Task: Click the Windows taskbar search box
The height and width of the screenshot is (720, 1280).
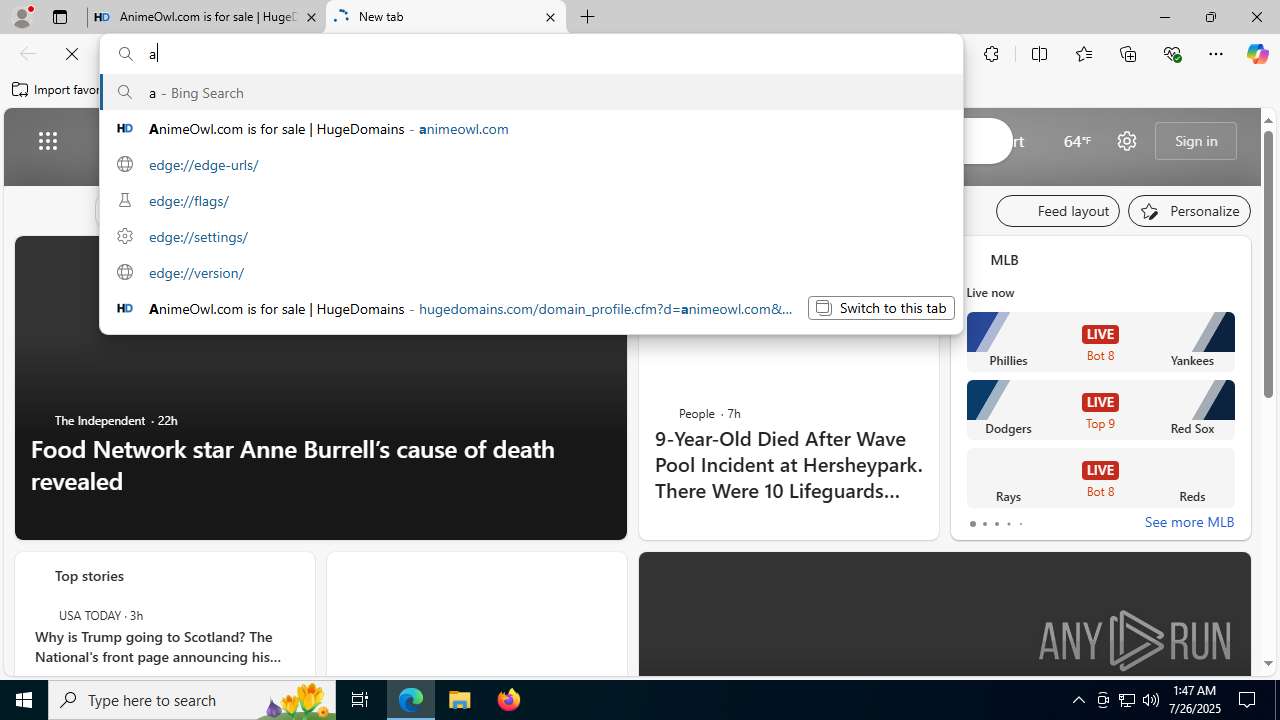Action: click(190, 700)
